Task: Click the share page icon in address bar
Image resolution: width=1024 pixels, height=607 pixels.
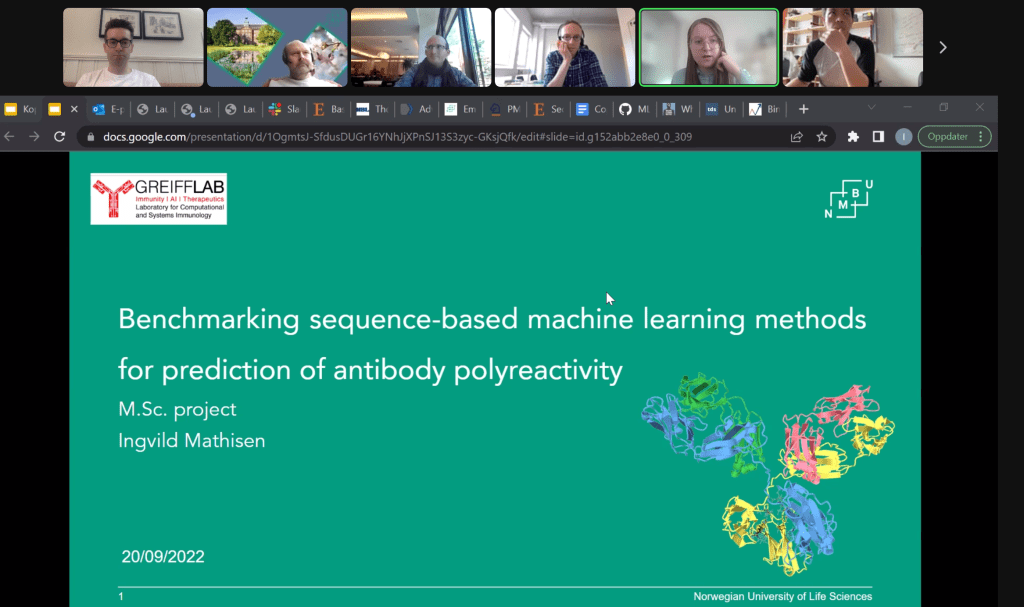Action: (797, 137)
